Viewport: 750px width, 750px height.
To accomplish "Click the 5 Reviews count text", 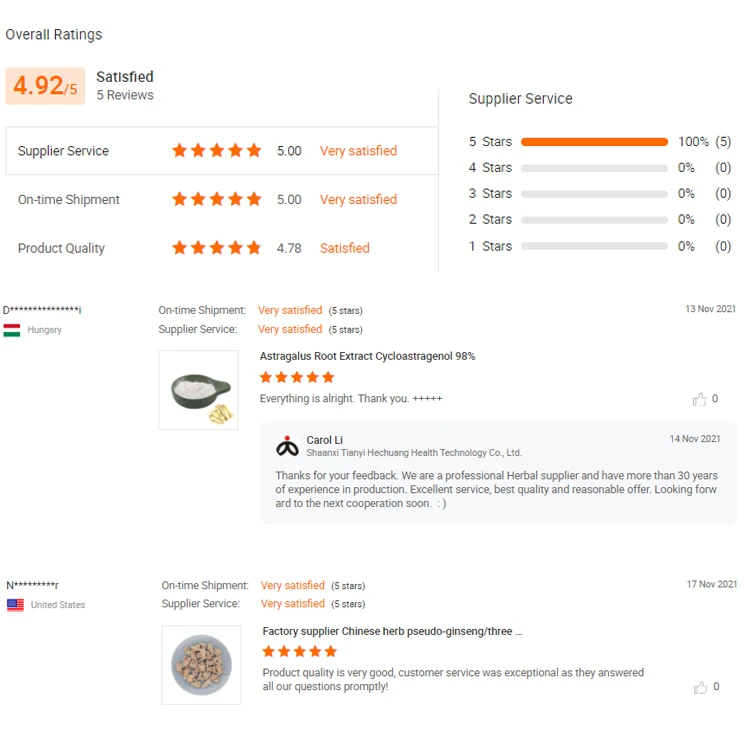I will pyautogui.click(x=125, y=96).
